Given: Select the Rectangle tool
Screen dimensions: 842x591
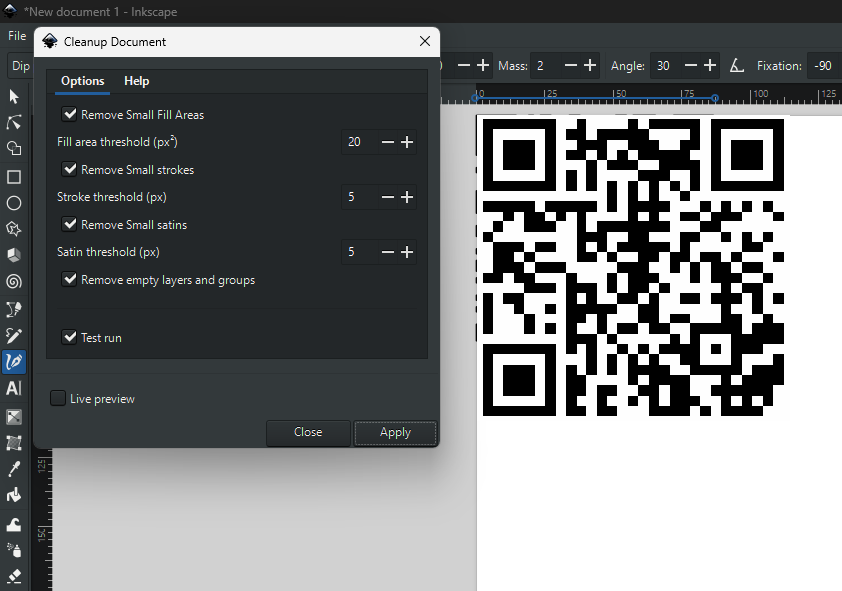Looking at the screenshot, I should pos(14,177).
